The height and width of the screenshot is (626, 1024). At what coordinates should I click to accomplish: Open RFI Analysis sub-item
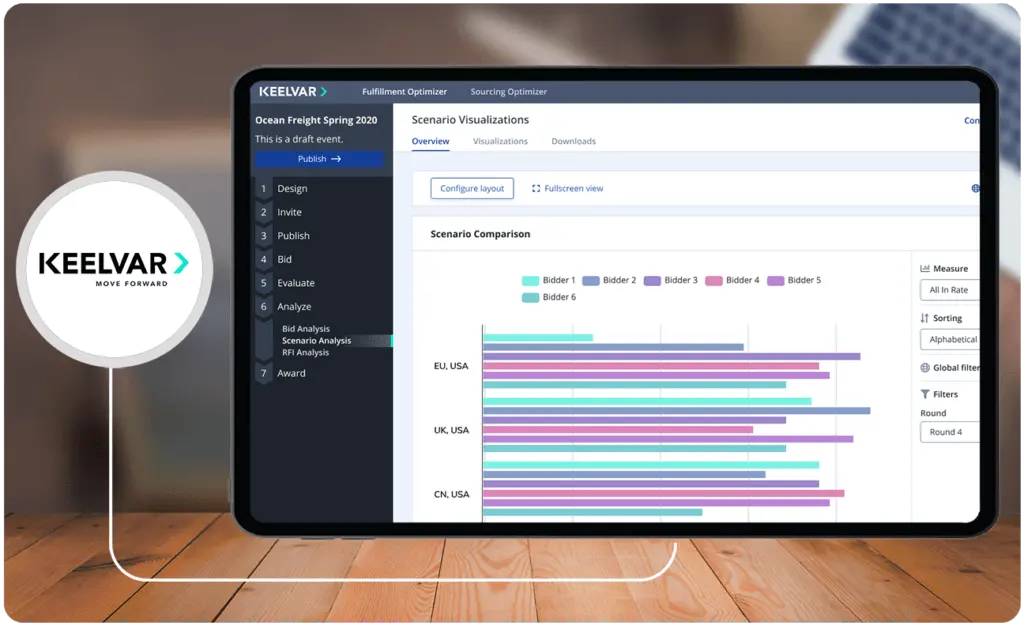coord(305,352)
